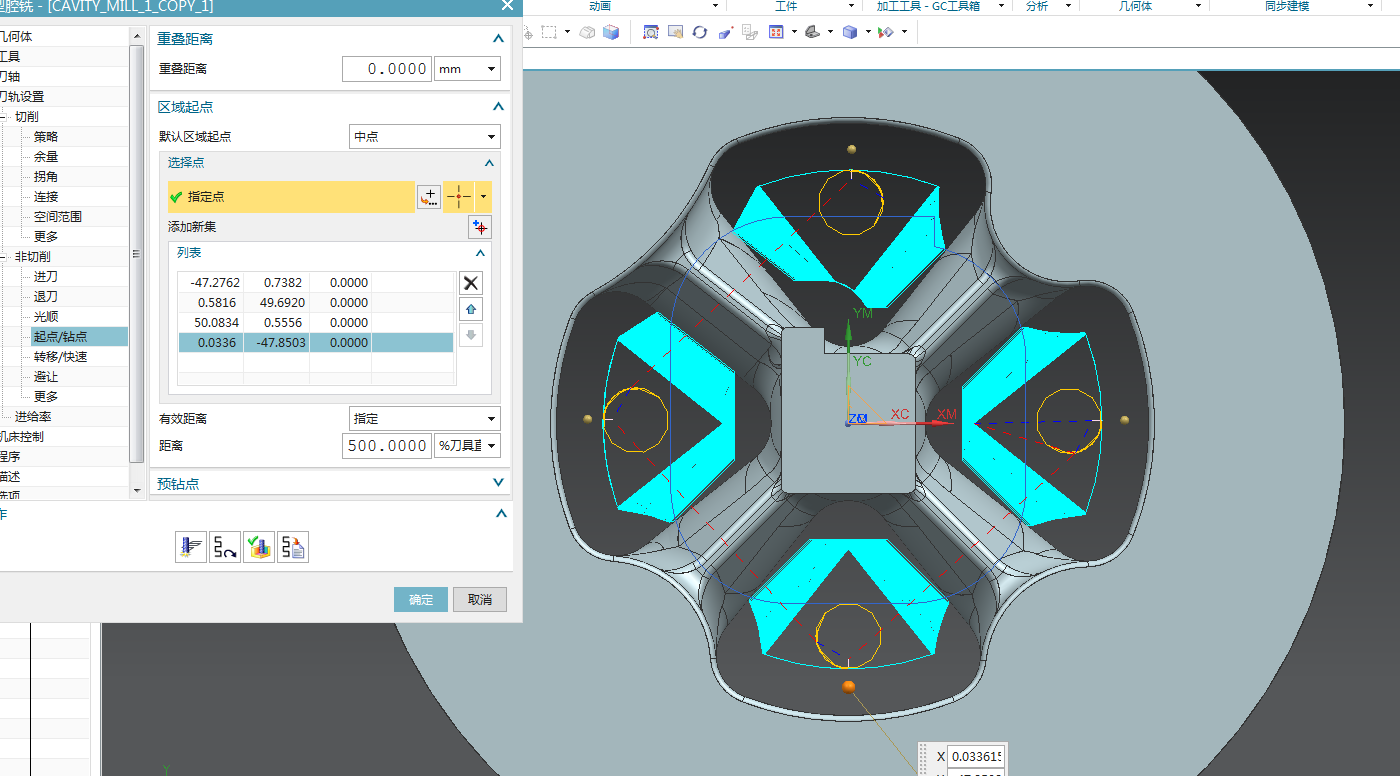This screenshot has height=776, width=1400.
Task: Select 策略 in the settings tree
Action: pos(46,137)
